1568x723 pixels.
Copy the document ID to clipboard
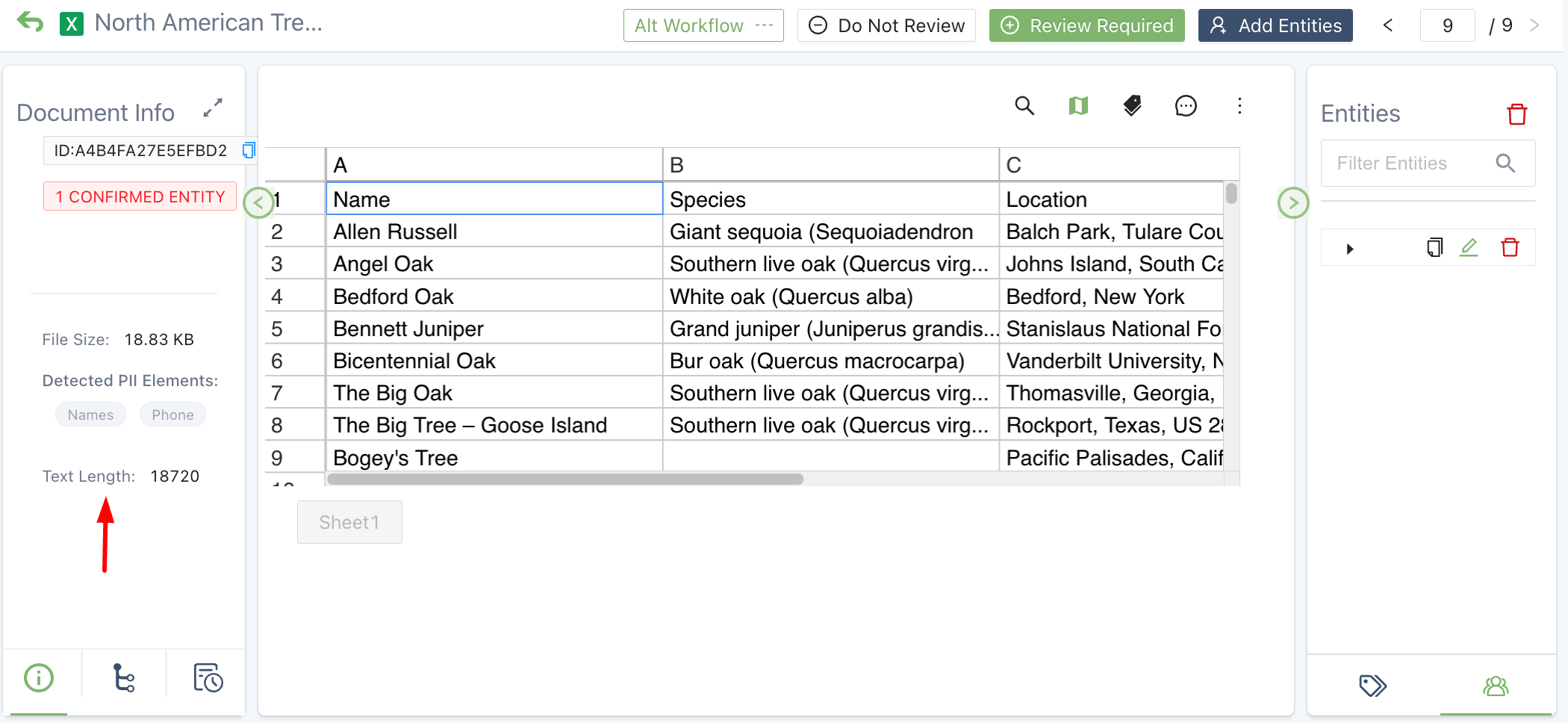point(249,150)
